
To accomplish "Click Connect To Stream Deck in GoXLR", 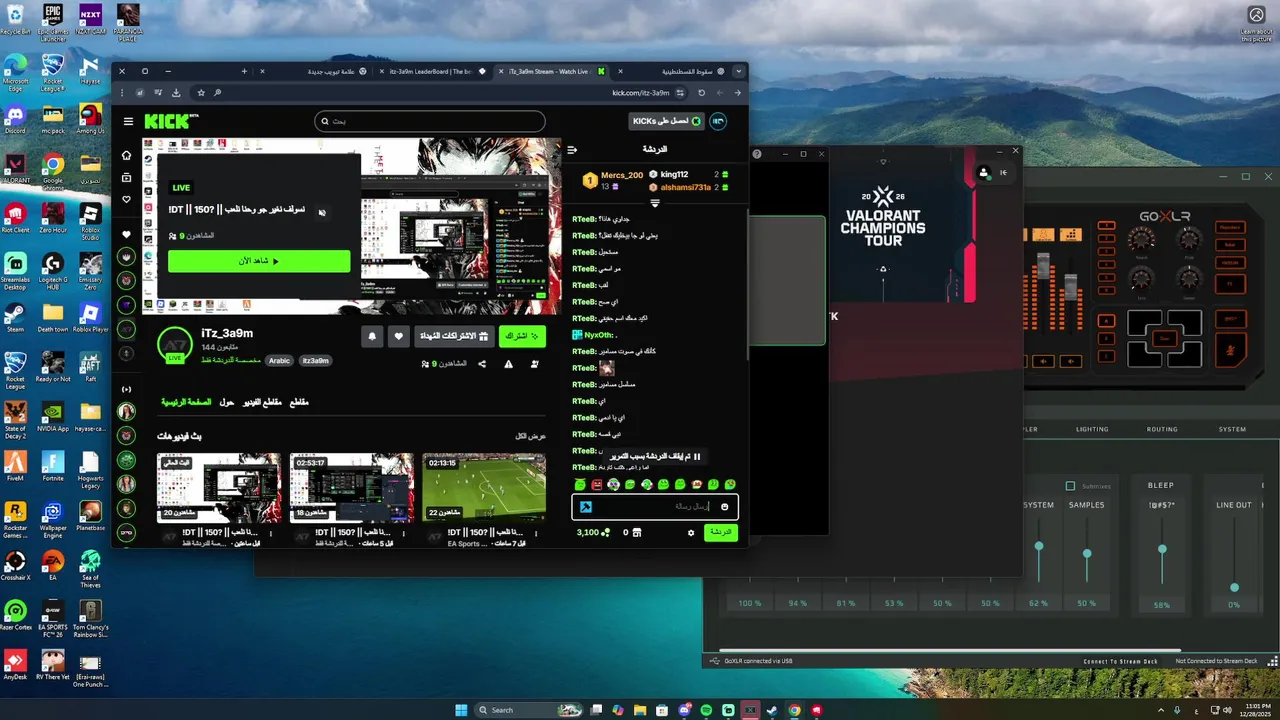I will tap(1120, 661).
